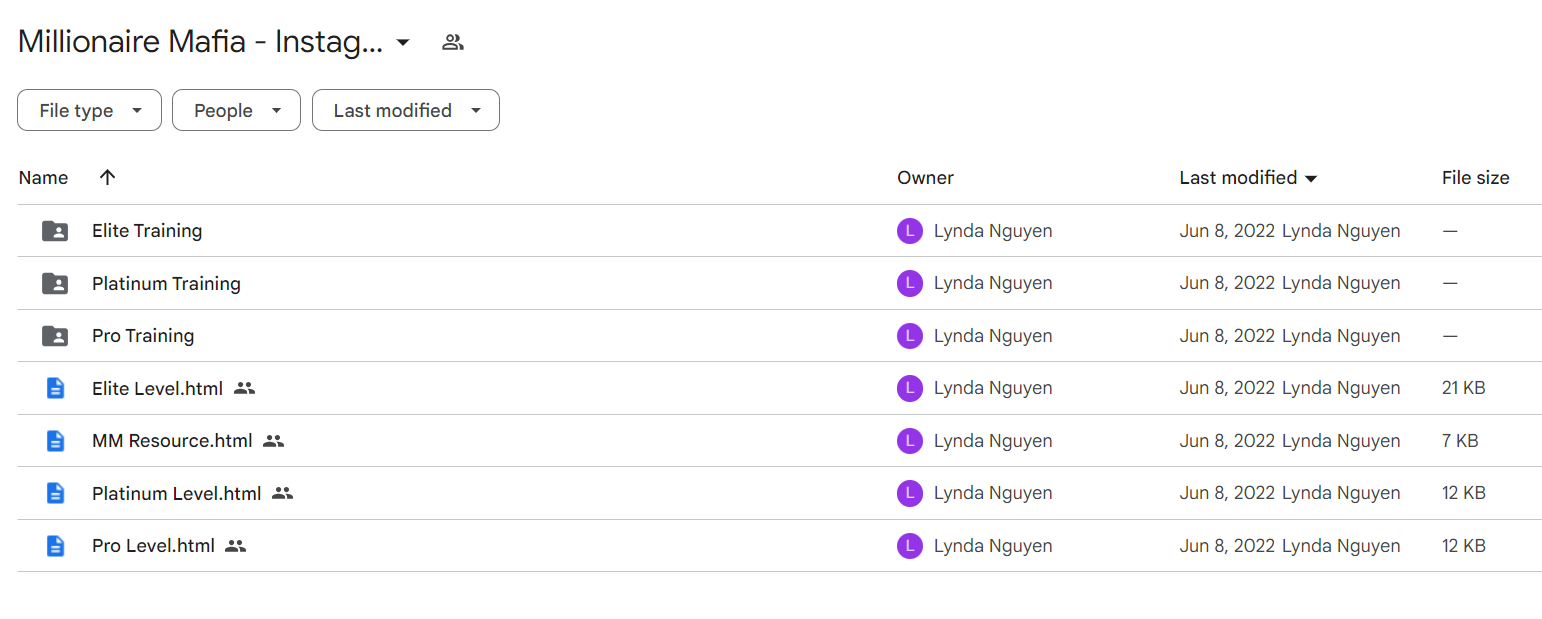Click the shared people icon beside folder title

(x=453, y=42)
